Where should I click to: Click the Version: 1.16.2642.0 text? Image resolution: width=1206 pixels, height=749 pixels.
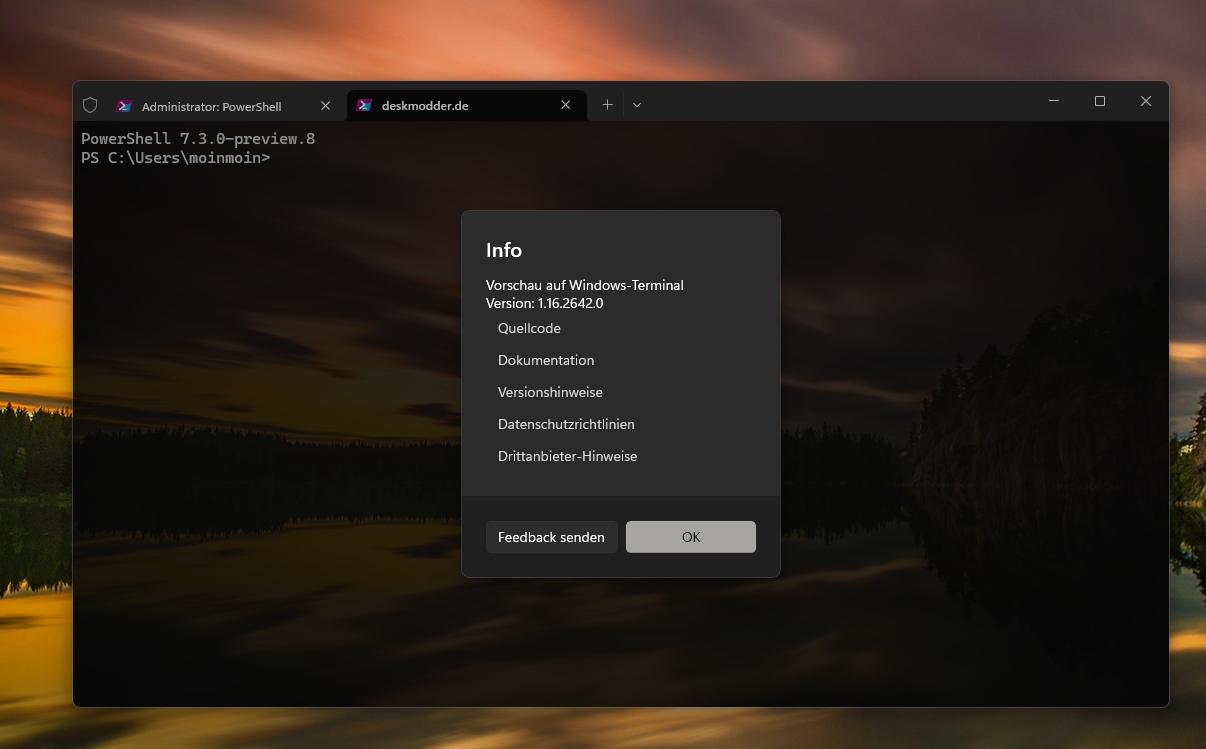[544, 303]
